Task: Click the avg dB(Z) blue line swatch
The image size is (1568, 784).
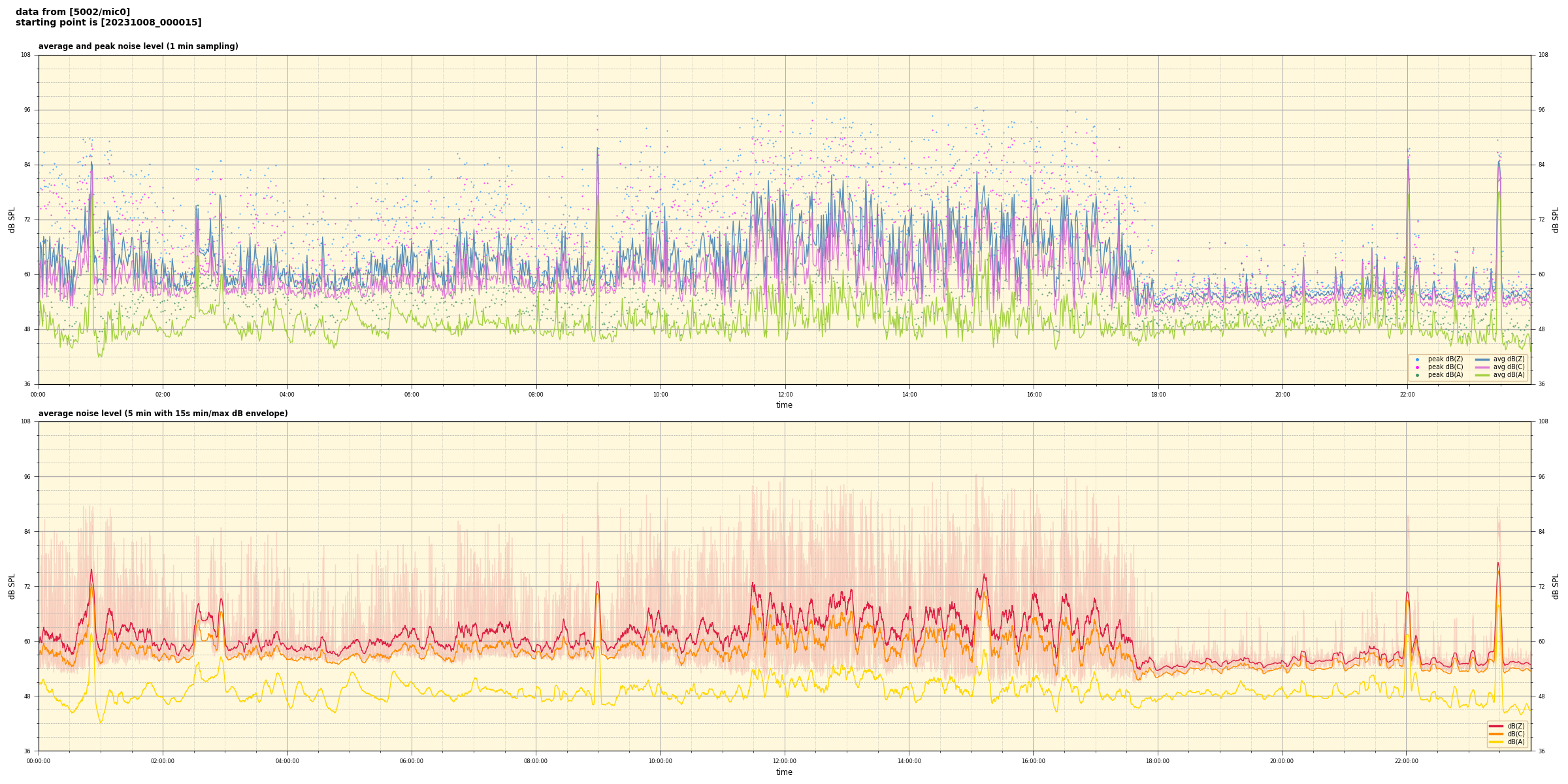Action: pos(1482,359)
